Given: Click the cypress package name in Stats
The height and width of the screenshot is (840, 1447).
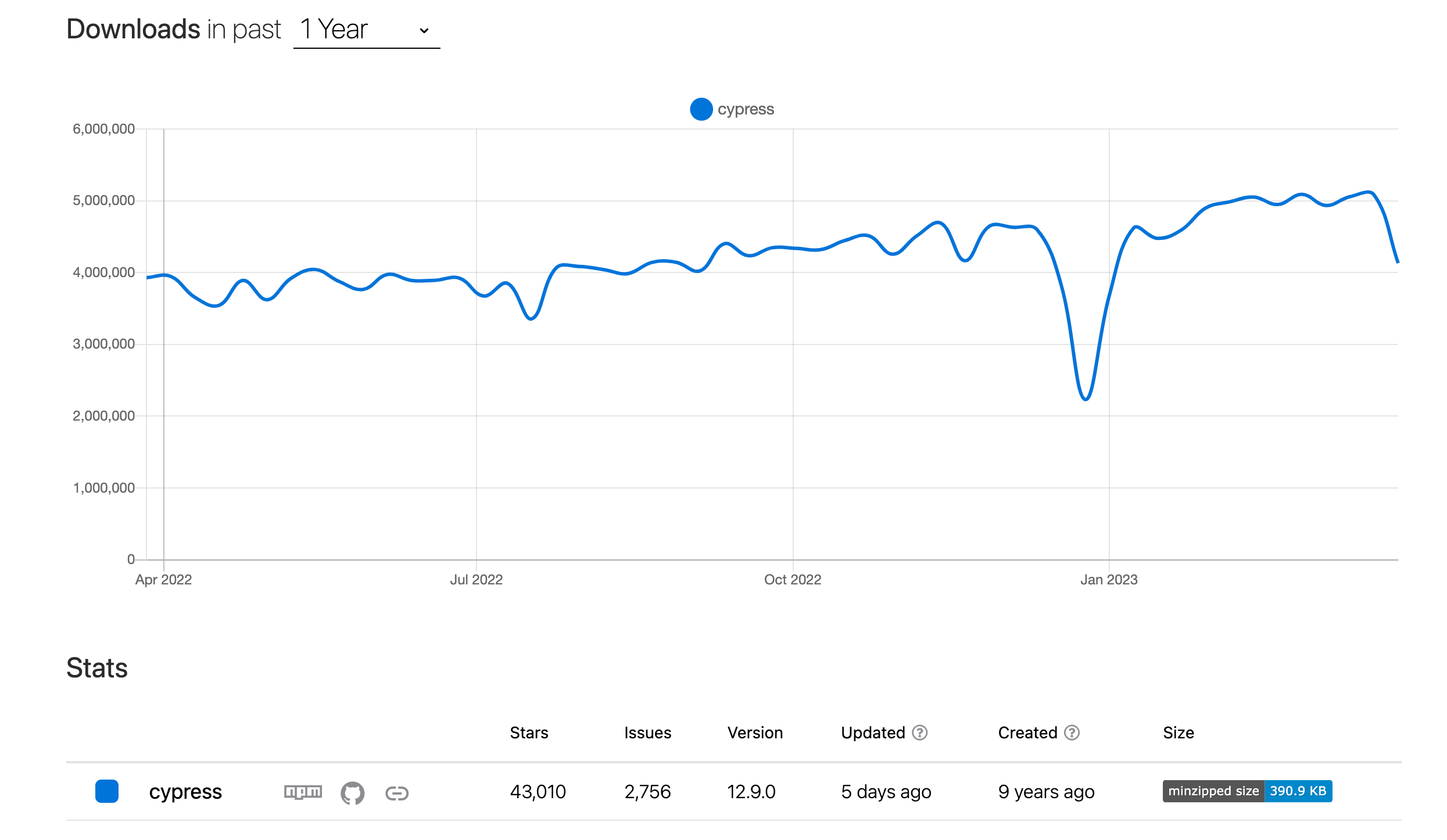Looking at the screenshot, I should 185,792.
